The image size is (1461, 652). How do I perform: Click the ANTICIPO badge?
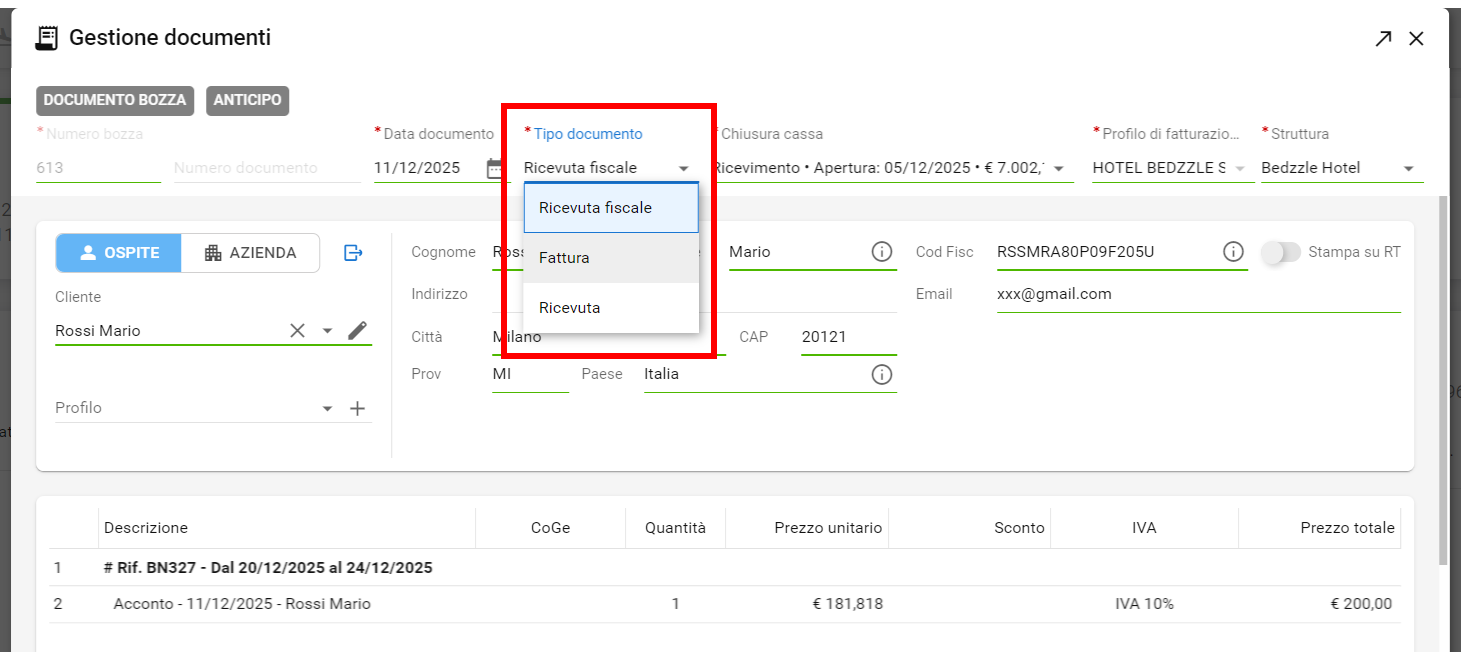[x=247, y=100]
